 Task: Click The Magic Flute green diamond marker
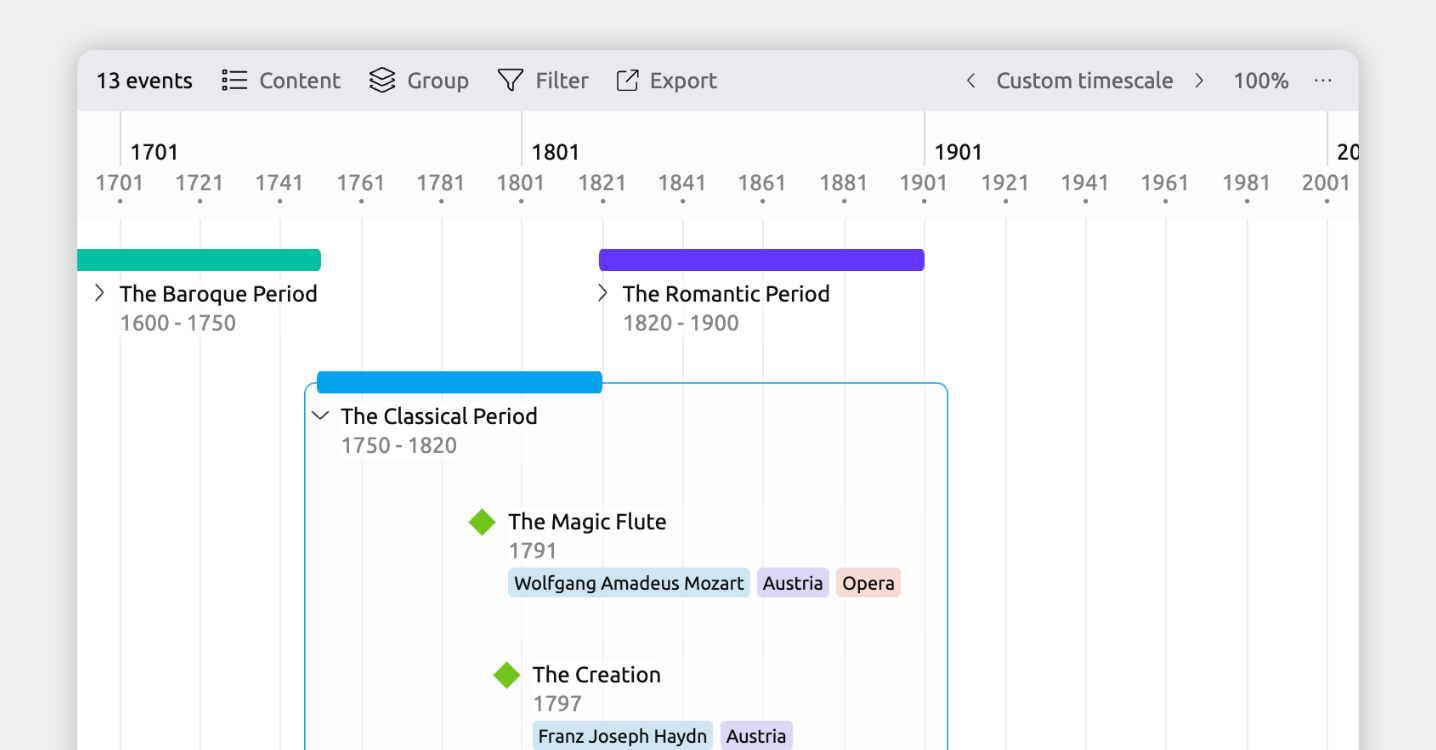[x=482, y=522]
